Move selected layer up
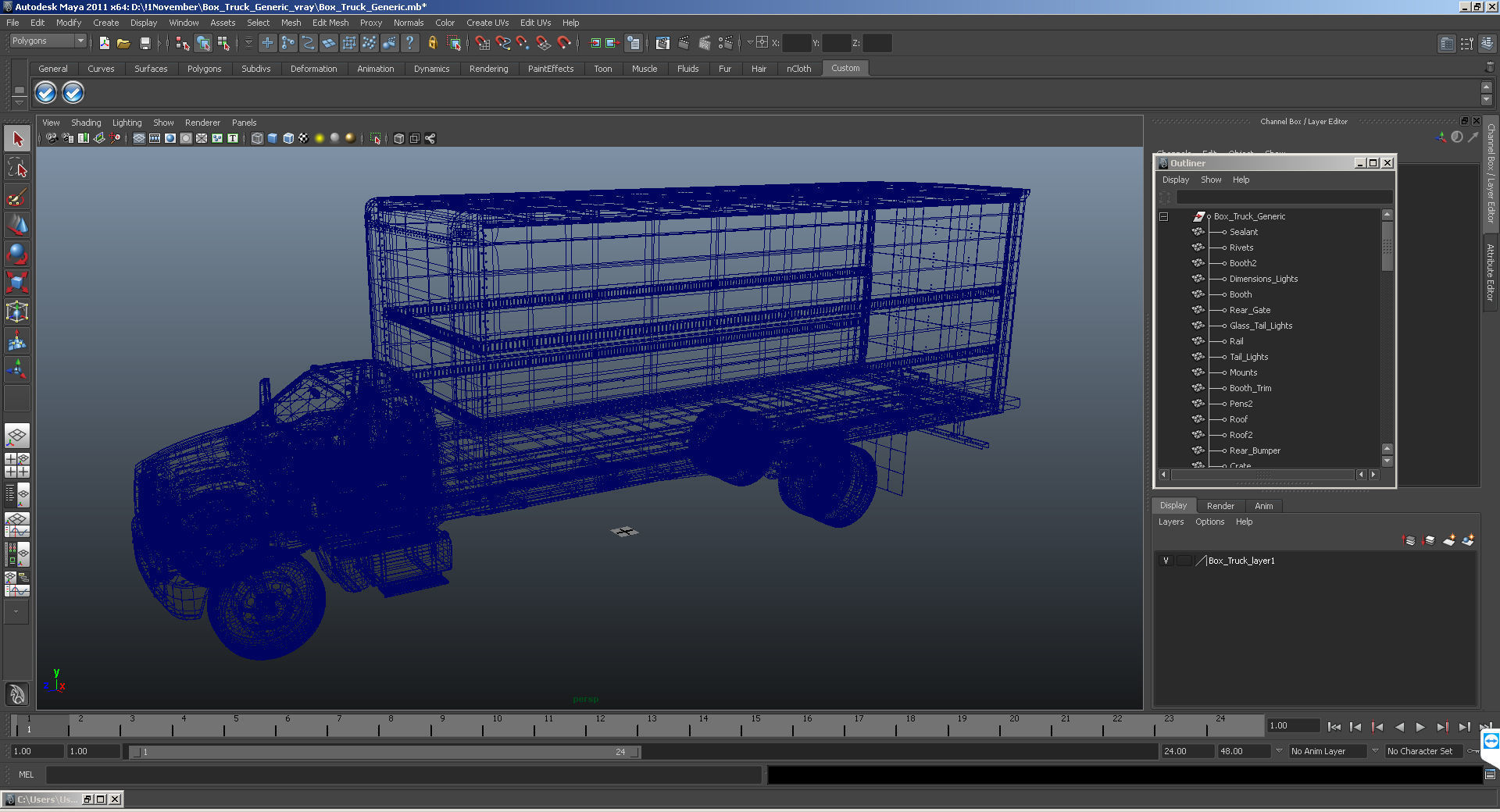The height and width of the screenshot is (812, 1500). [x=1409, y=540]
